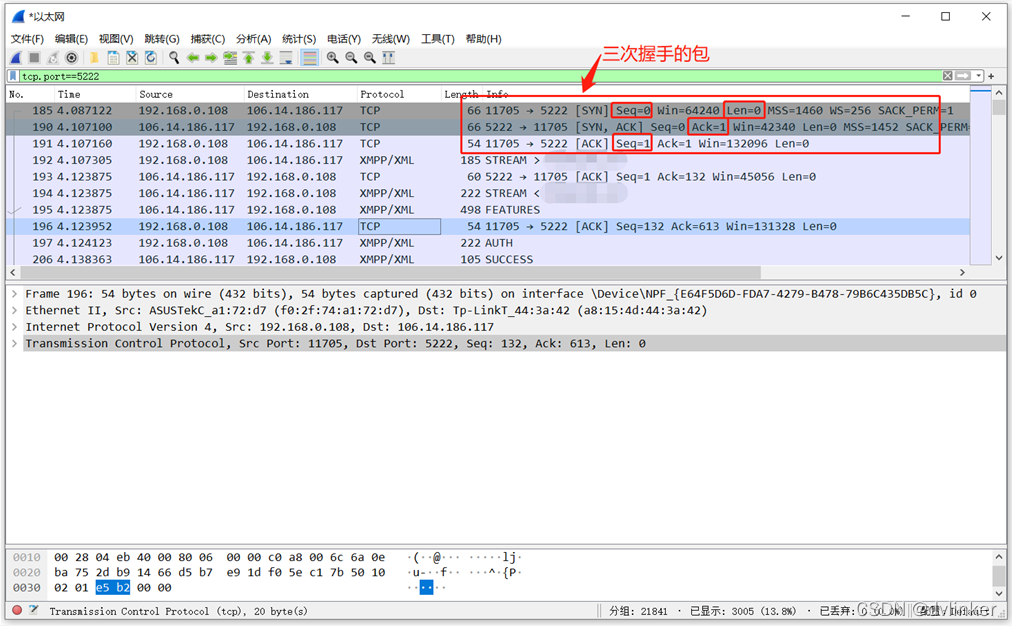
Task: Click the find packet magnifier icon
Action: [174, 58]
